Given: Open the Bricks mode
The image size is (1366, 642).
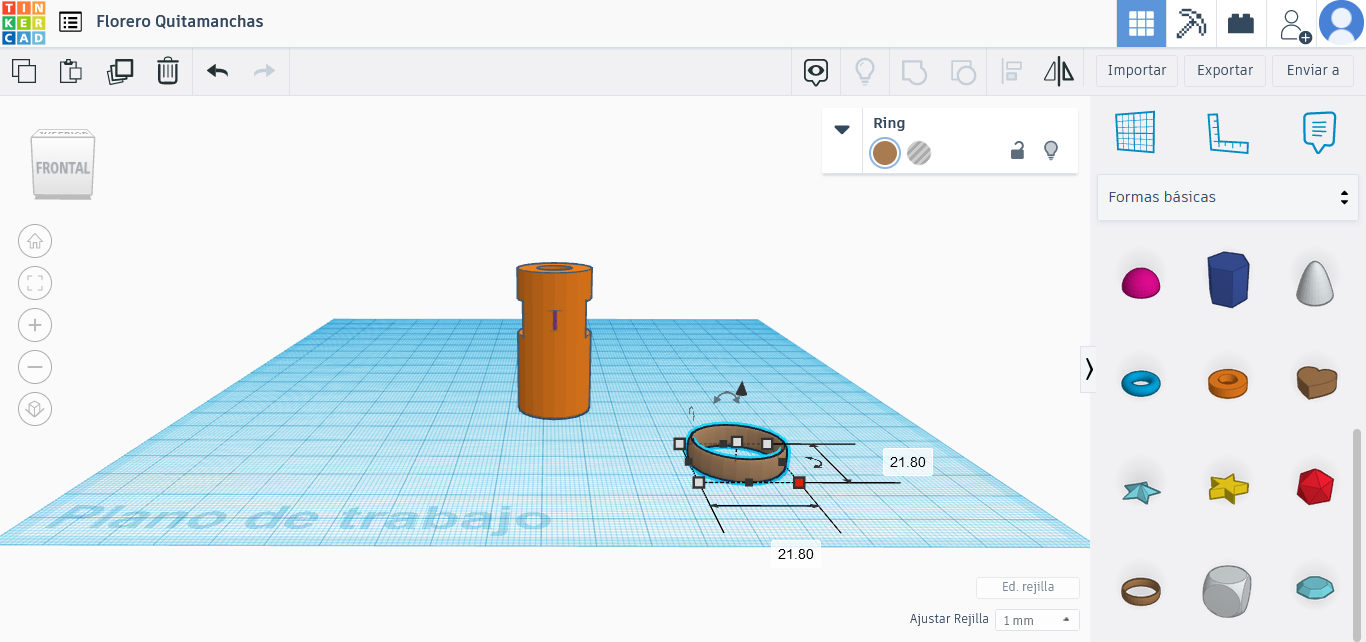Looking at the screenshot, I should tap(1241, 23).
